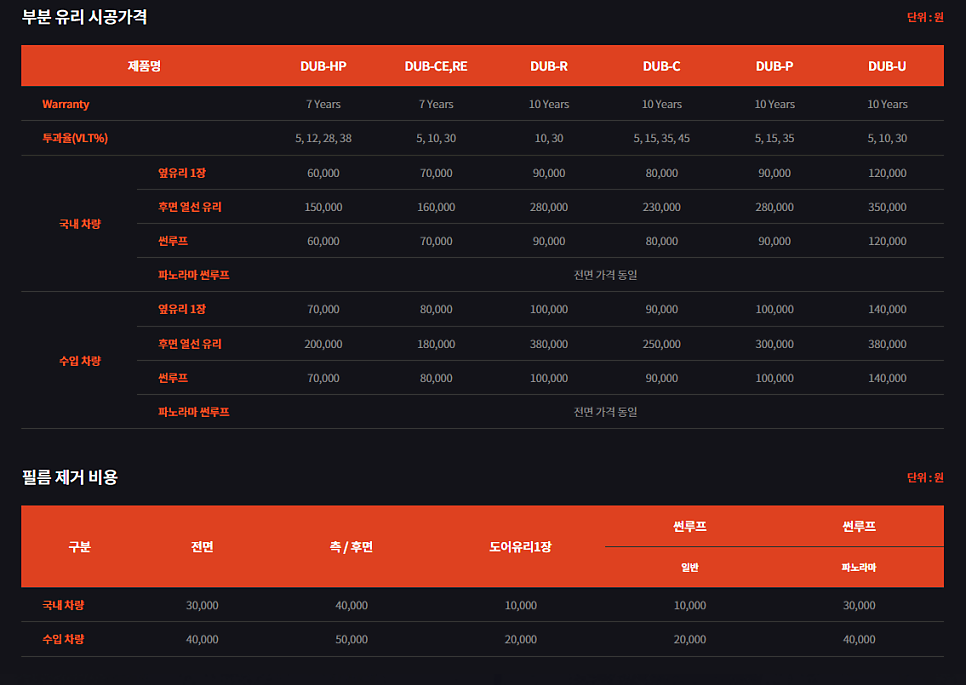Select the 160,000 price cell
Image resolution: width=966 pixels, height=685 pixels.
(436, 207)
